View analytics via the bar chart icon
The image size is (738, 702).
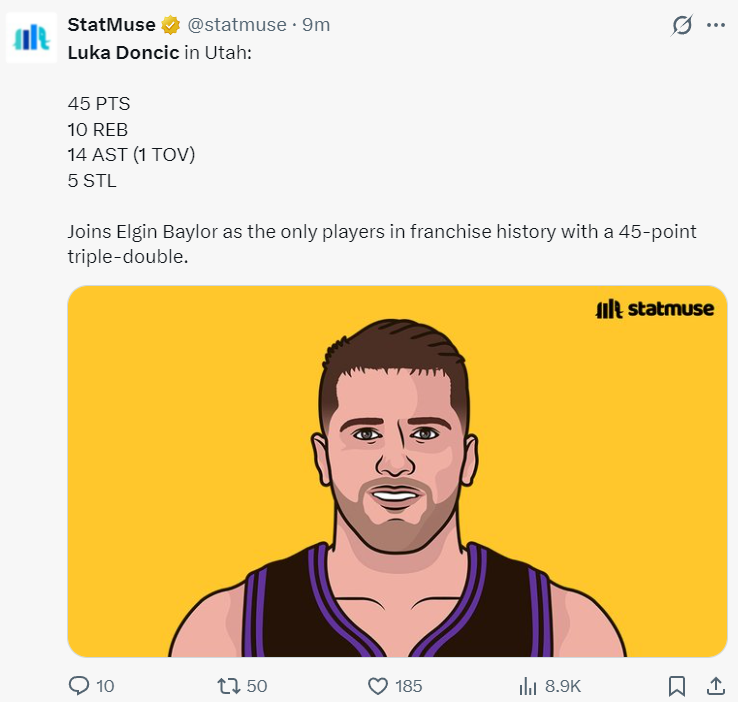tap(528, 686)
